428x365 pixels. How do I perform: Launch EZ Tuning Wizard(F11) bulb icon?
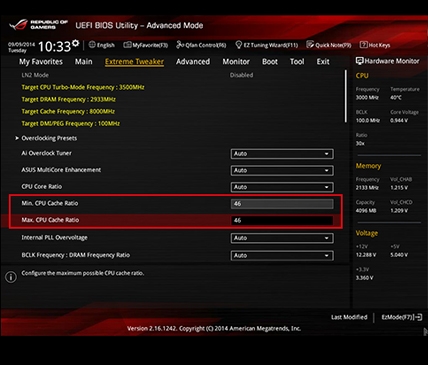(239, 45)
